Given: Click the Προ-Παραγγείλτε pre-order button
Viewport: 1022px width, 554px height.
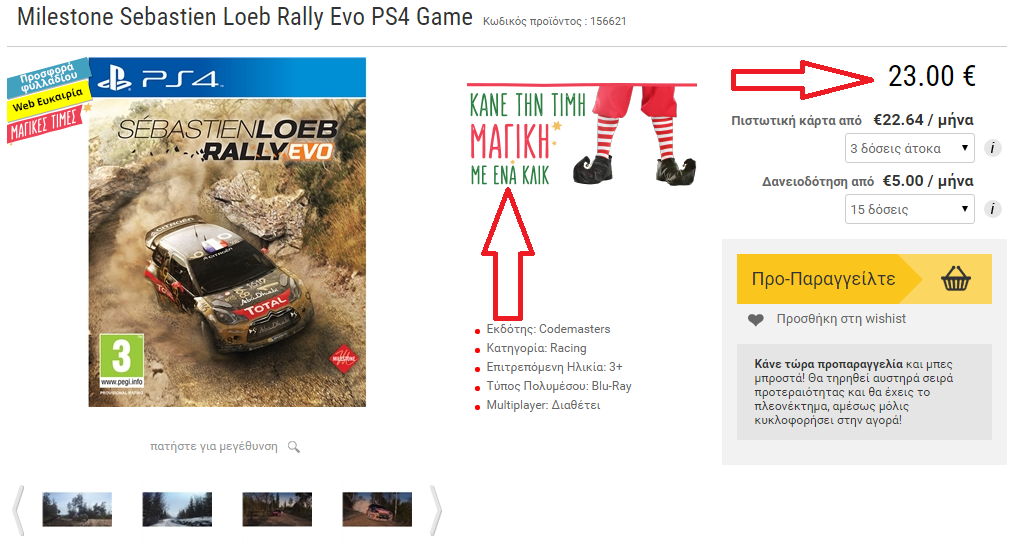Looking at the screenshot, I should (x=864, y=279).
